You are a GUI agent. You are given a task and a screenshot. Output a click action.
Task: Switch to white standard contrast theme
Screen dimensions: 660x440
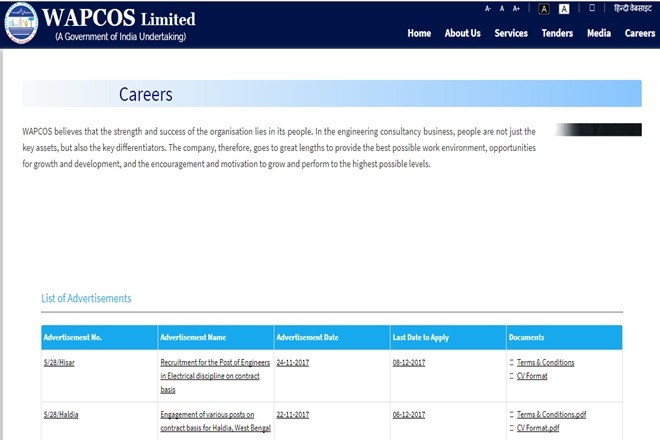pyautogui.click(x=564, y=9)
